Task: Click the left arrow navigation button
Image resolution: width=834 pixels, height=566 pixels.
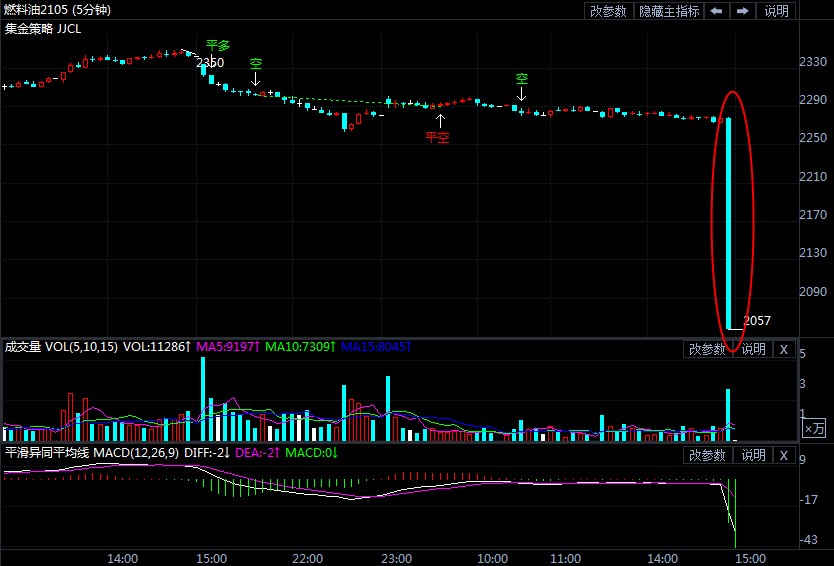Action: point(717,11)
